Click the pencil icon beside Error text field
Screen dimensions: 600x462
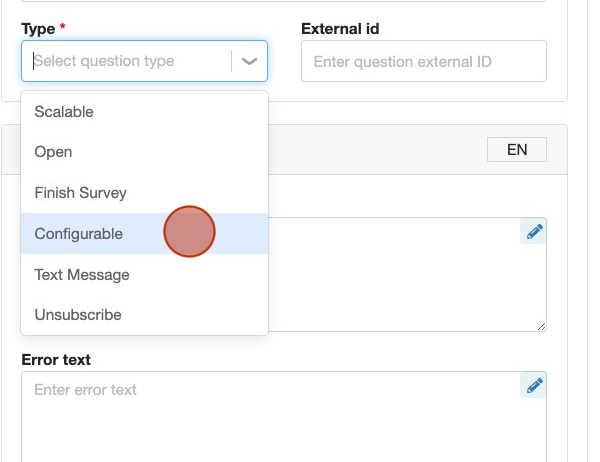click(x=533, y=385)
